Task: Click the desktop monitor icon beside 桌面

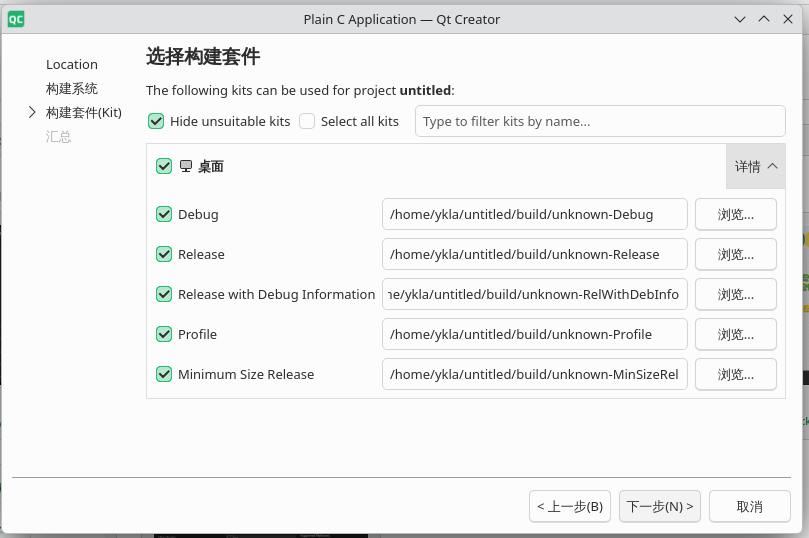Action: 186,166
